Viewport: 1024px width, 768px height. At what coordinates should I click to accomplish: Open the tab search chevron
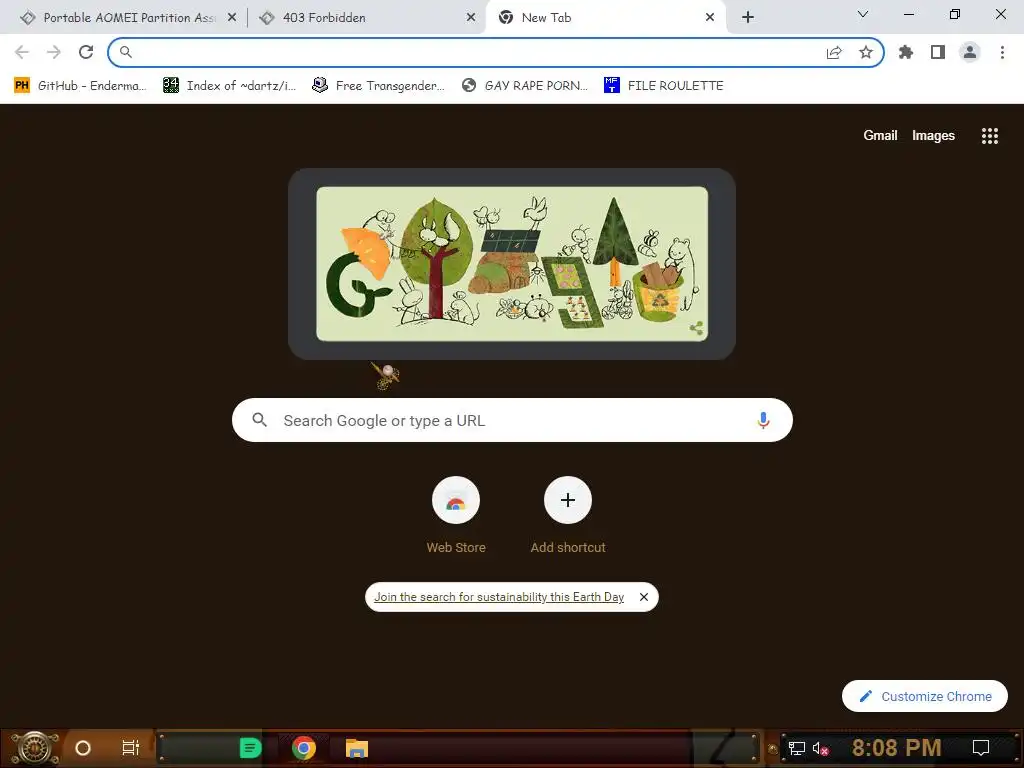click(x=863, y=14)
